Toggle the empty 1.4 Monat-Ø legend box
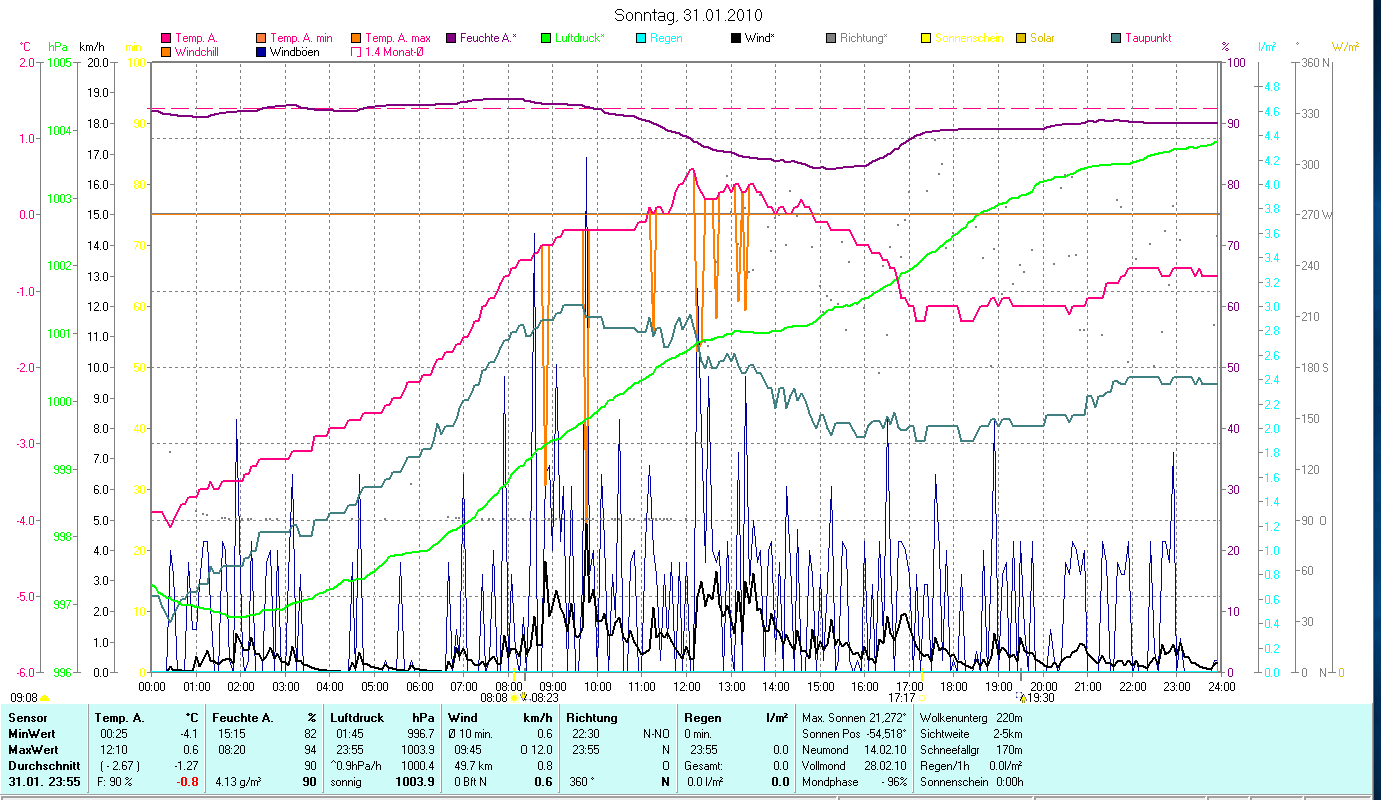The width and height of the screenshot is (1381, 800). pos(356,52)
